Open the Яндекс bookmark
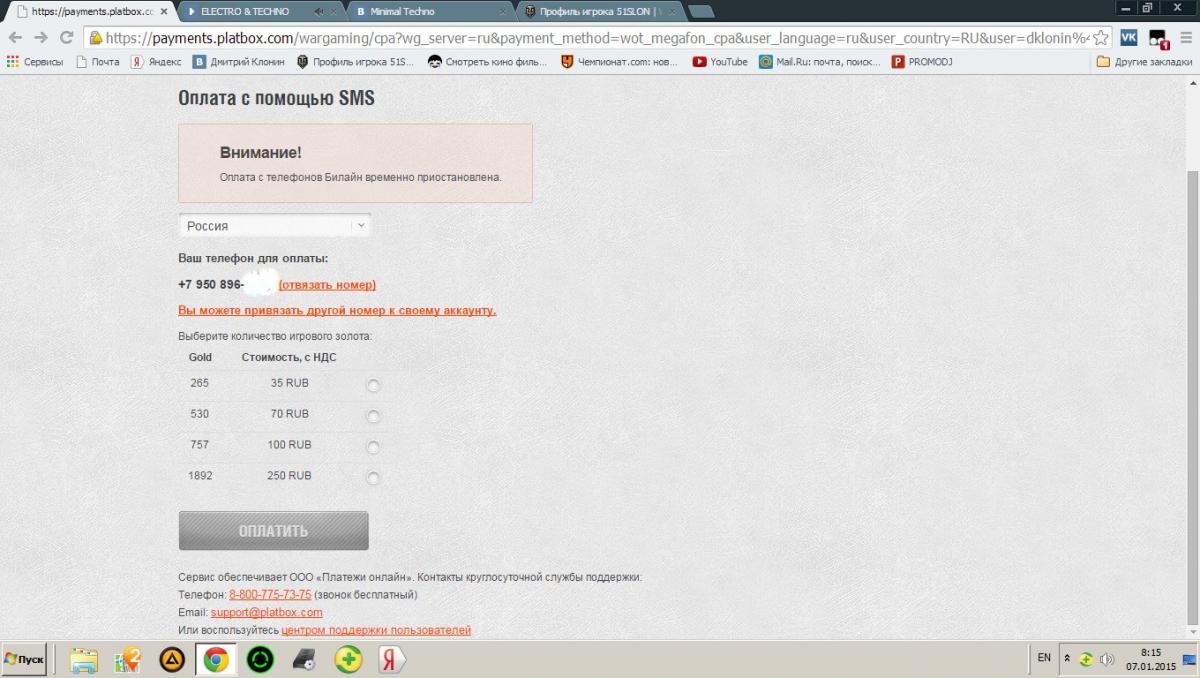The height and width of the screenshot is (678, 1200). coord(156,61)
